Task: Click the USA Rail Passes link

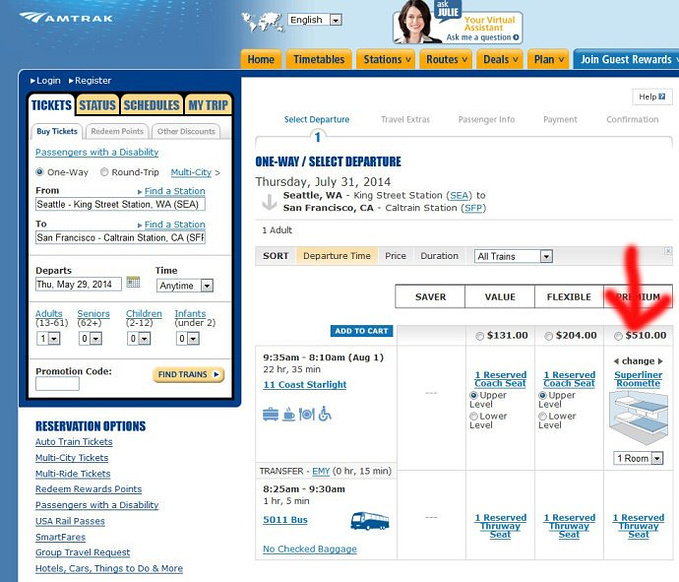Action: (x=70, y=521)
